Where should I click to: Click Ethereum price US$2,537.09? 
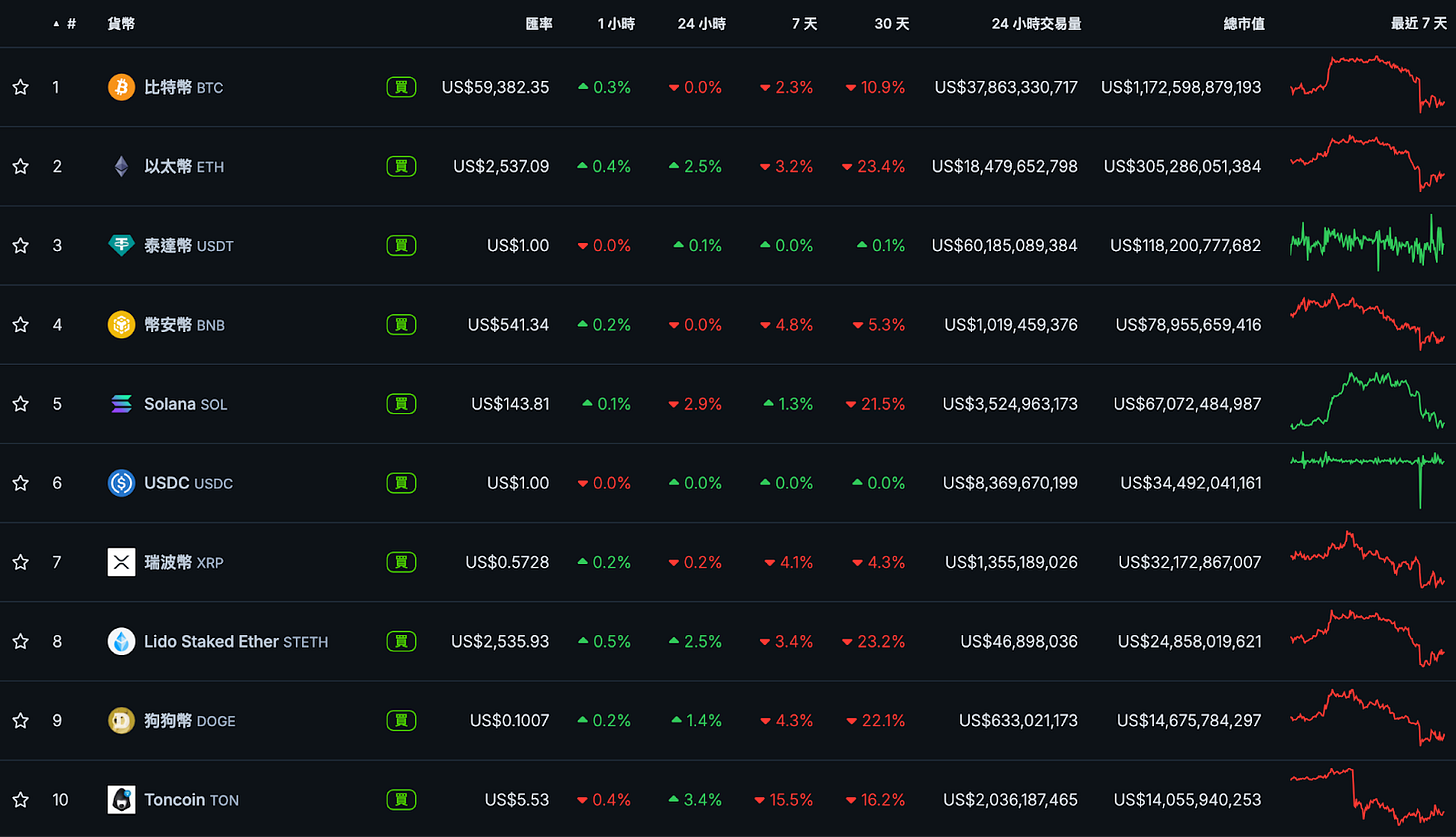501,166
